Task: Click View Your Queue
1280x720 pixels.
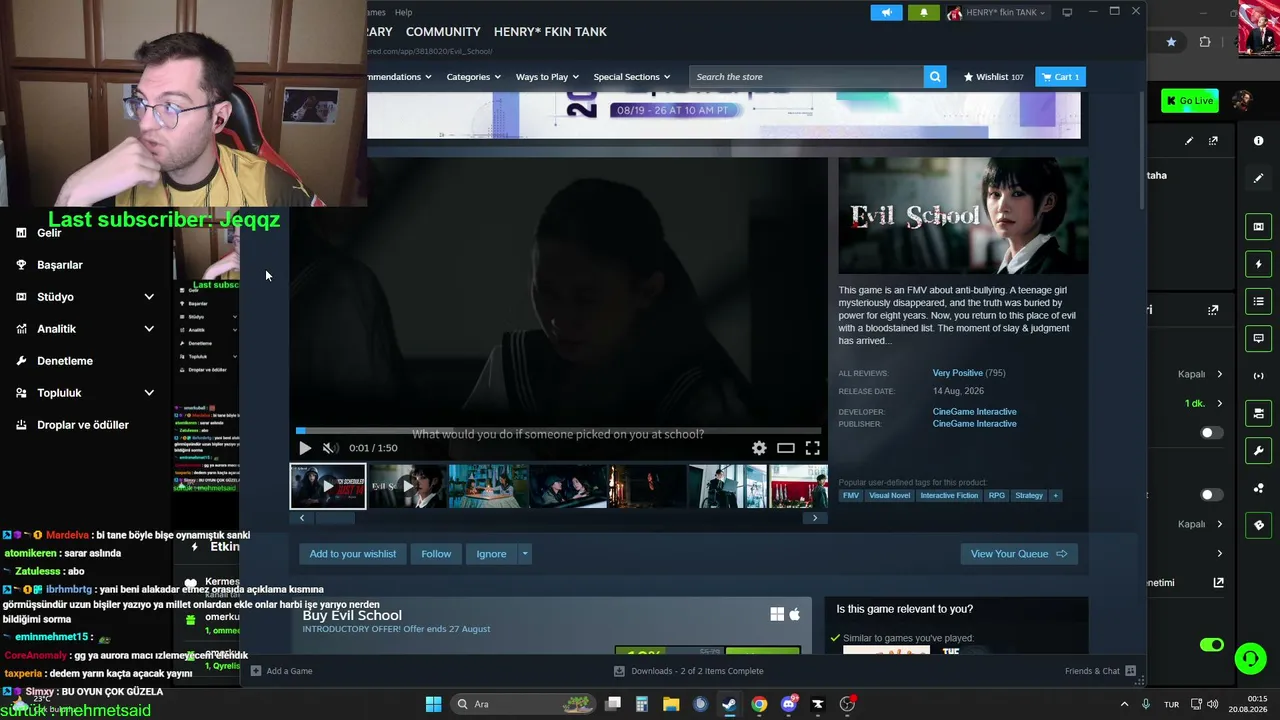Action: (x=1019, y=554)
